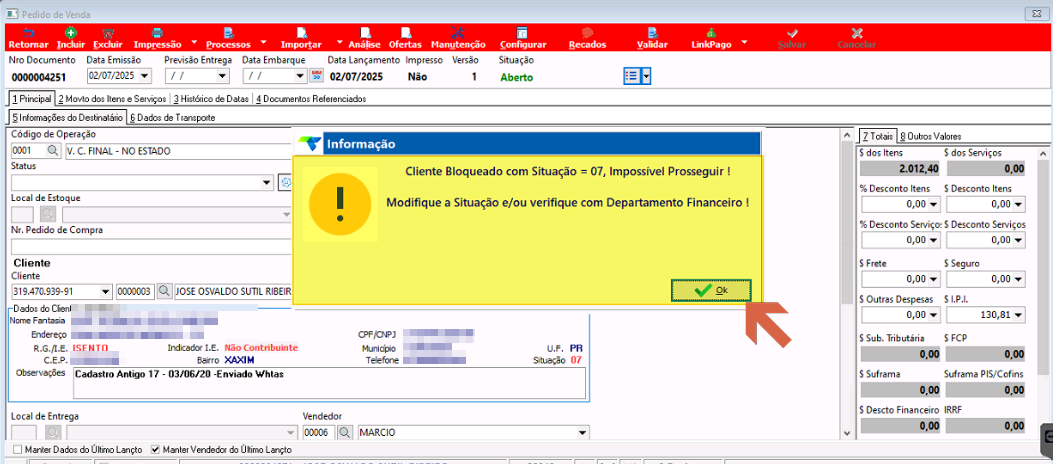
Task: Click the Cliente code field 0000003
Action: (135, 291)
